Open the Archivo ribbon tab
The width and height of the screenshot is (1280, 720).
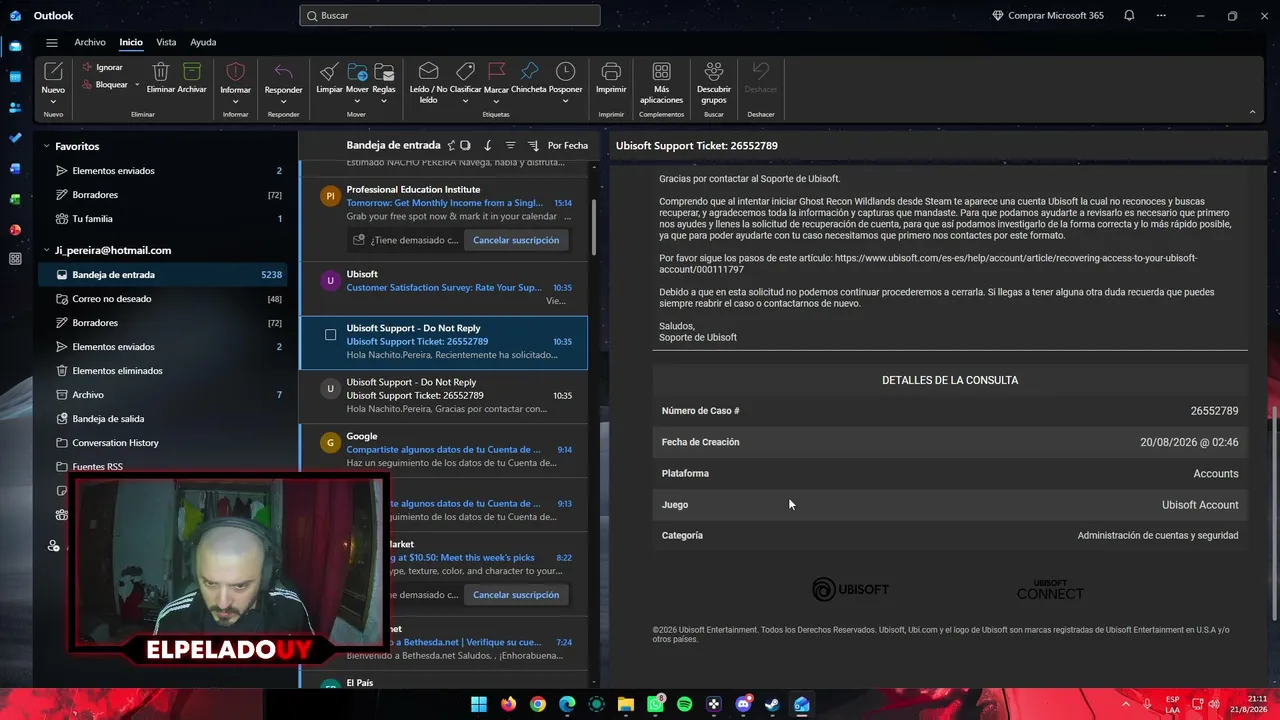point(90,42)
